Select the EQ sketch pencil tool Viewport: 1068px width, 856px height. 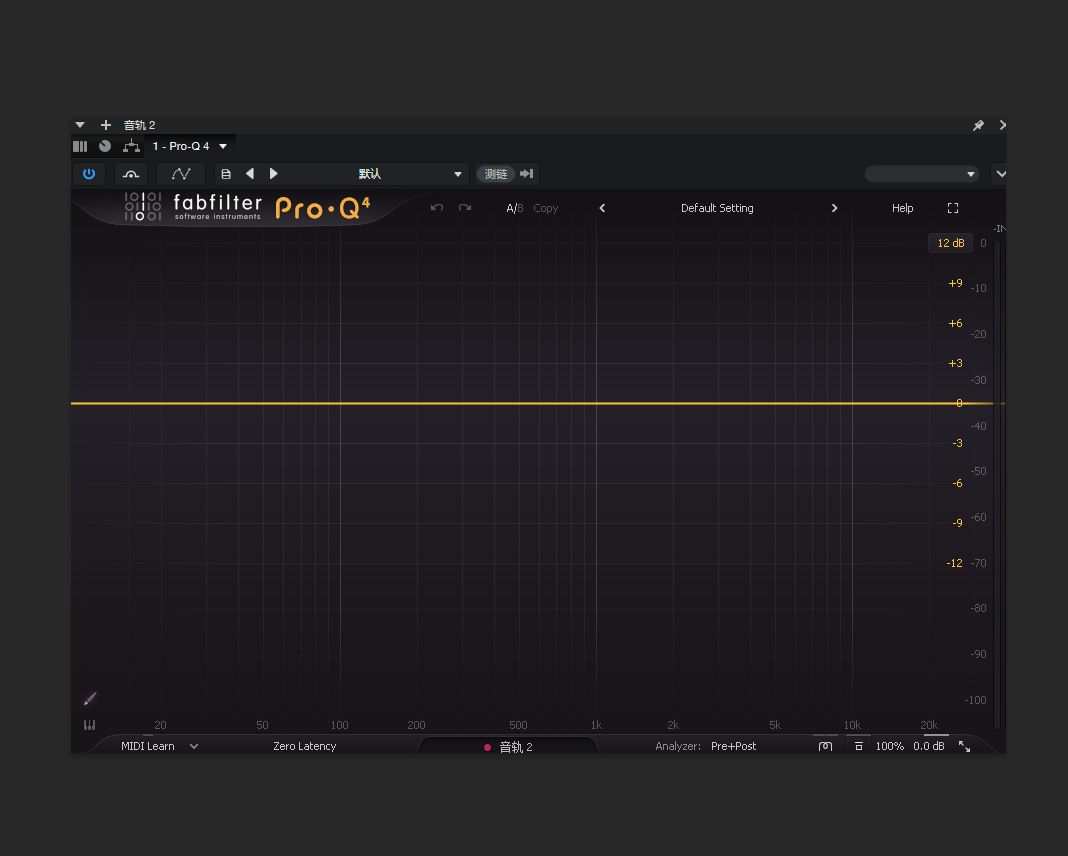click(90, 699)
